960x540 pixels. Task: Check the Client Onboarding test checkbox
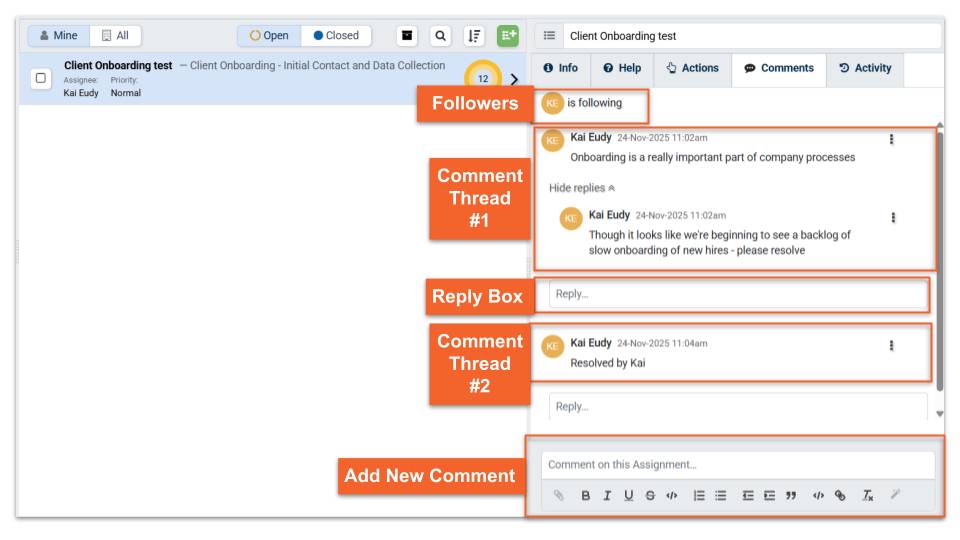pyautogui.click(x=41, y=78)
